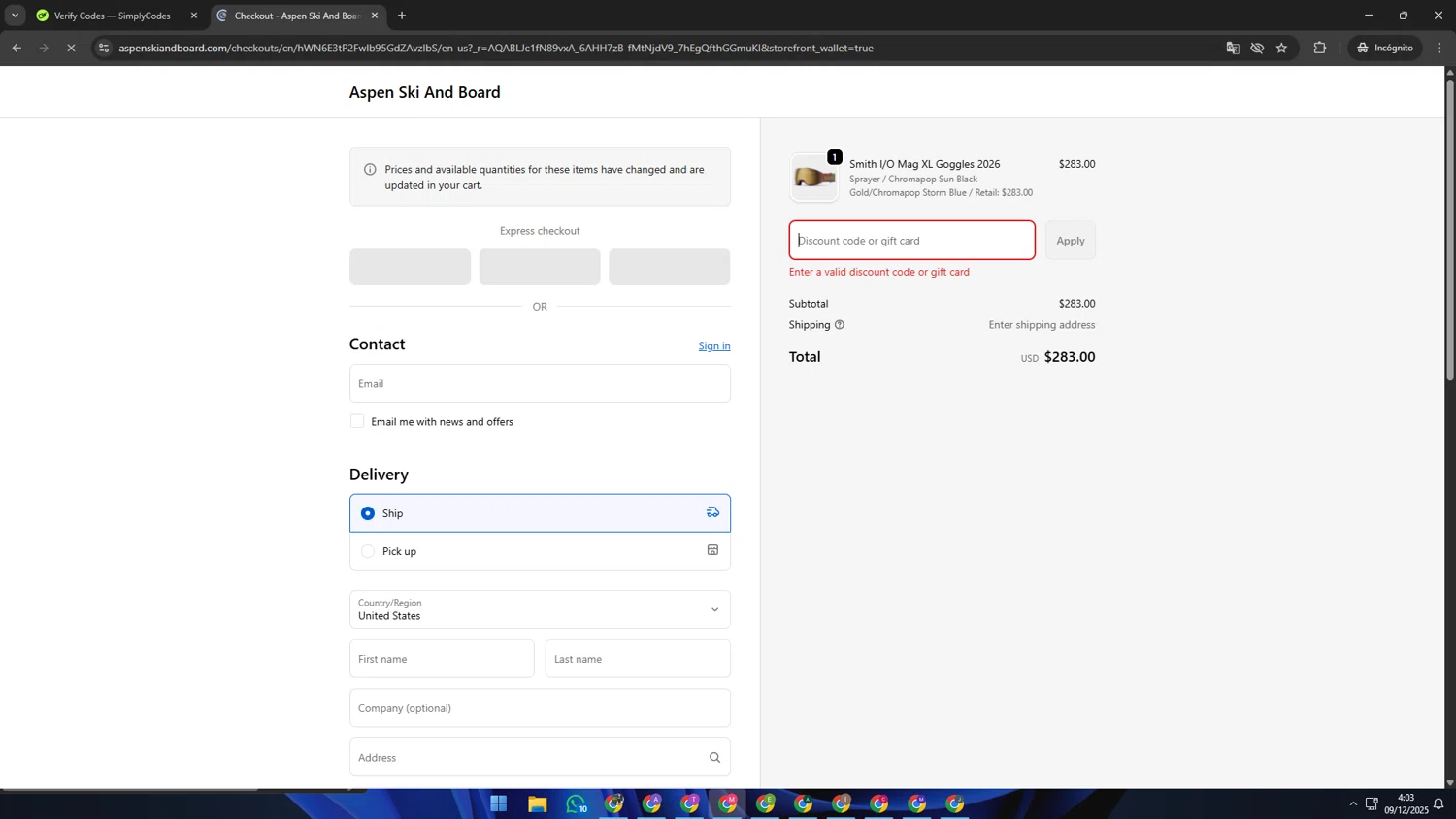Click the Total $283.00 amount
Screen dimensions: 1456x819
1070,357
